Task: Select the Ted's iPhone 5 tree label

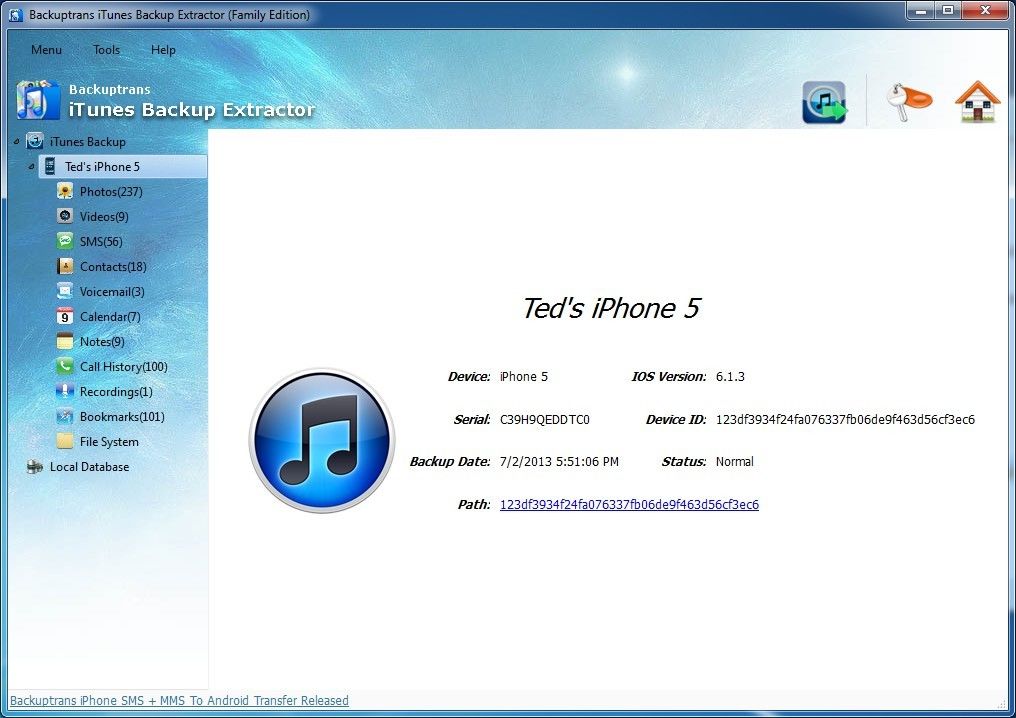Action: point(102,167)
